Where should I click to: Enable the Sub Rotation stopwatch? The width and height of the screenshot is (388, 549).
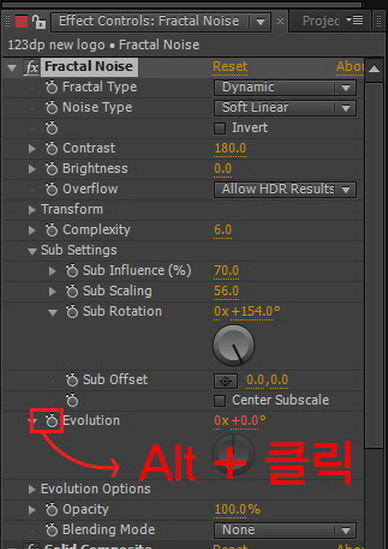click(x=72, y=311)
